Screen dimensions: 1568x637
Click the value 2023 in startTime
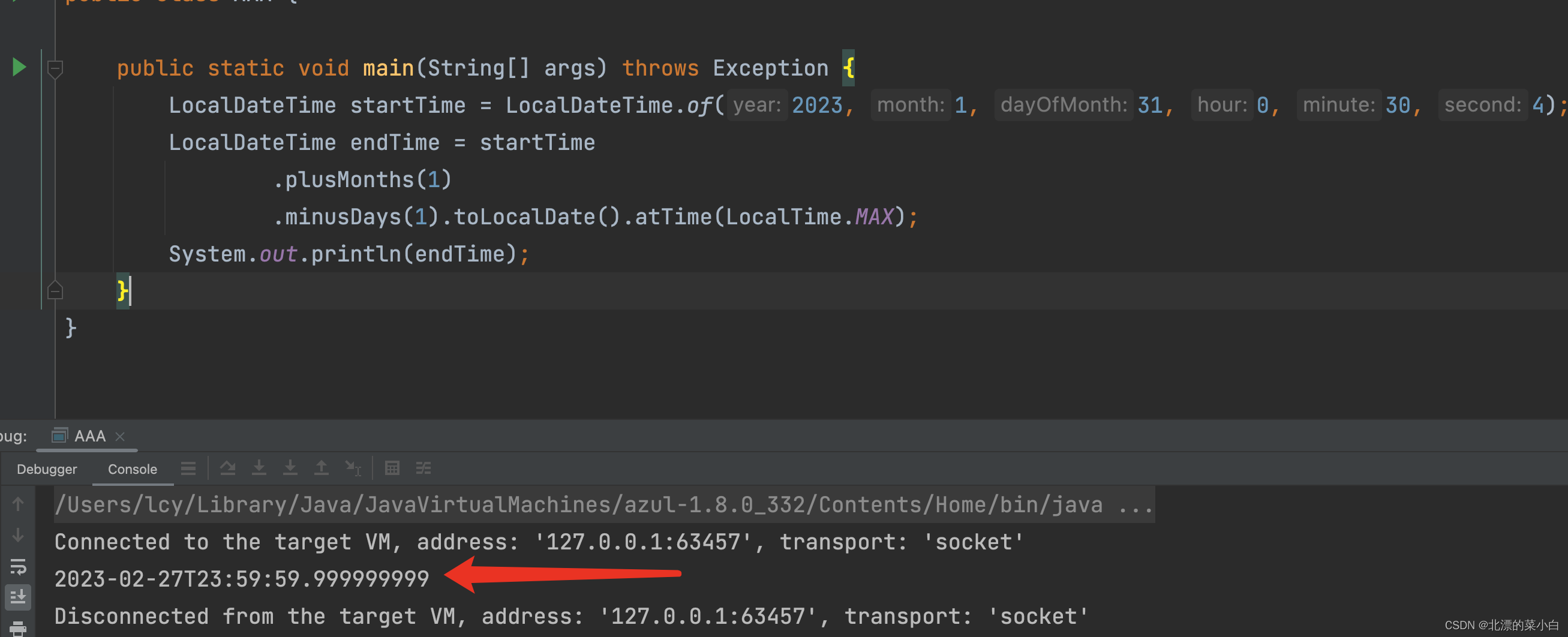tap(817, 105)
